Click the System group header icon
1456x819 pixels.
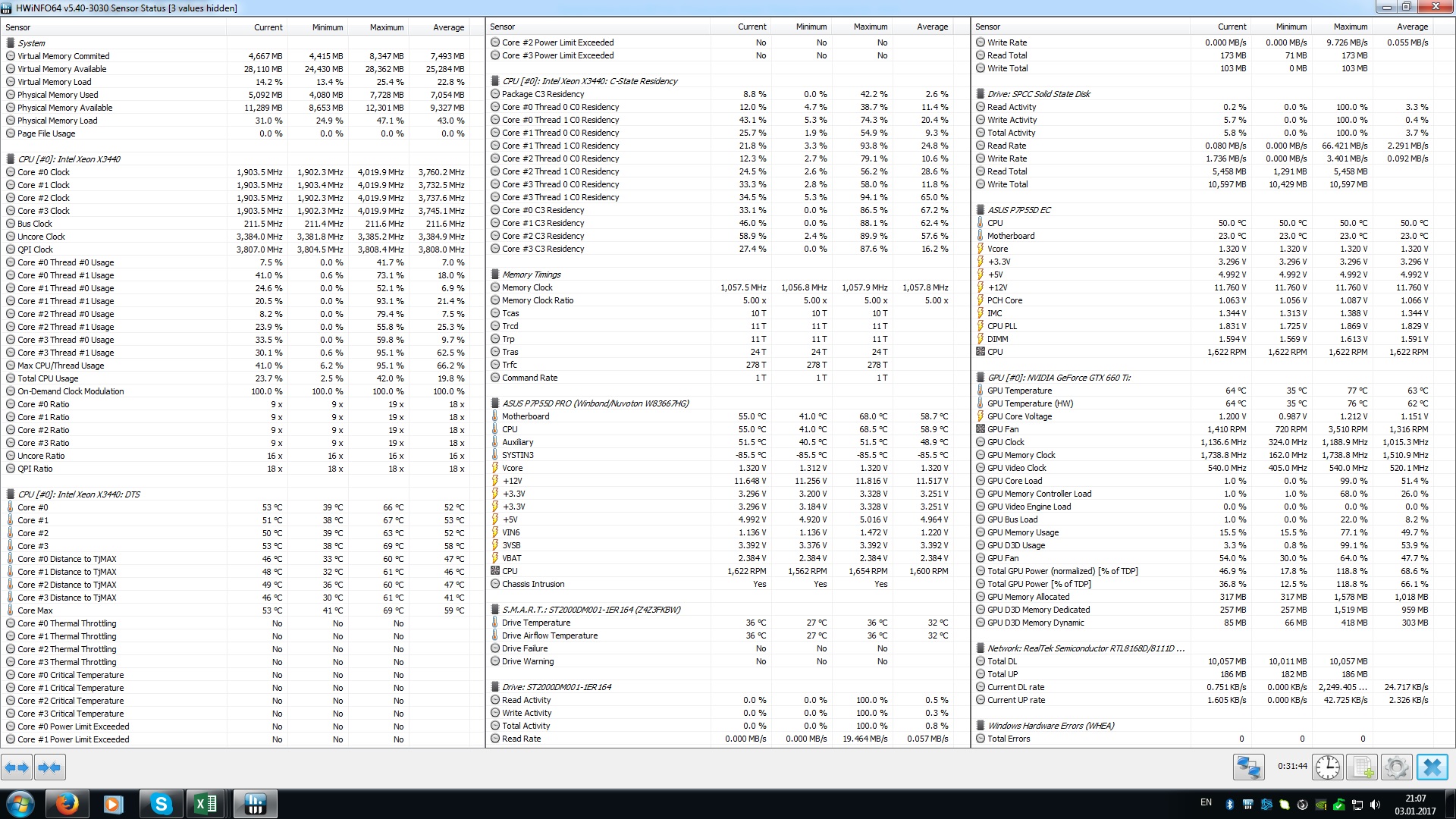point(11,43)
